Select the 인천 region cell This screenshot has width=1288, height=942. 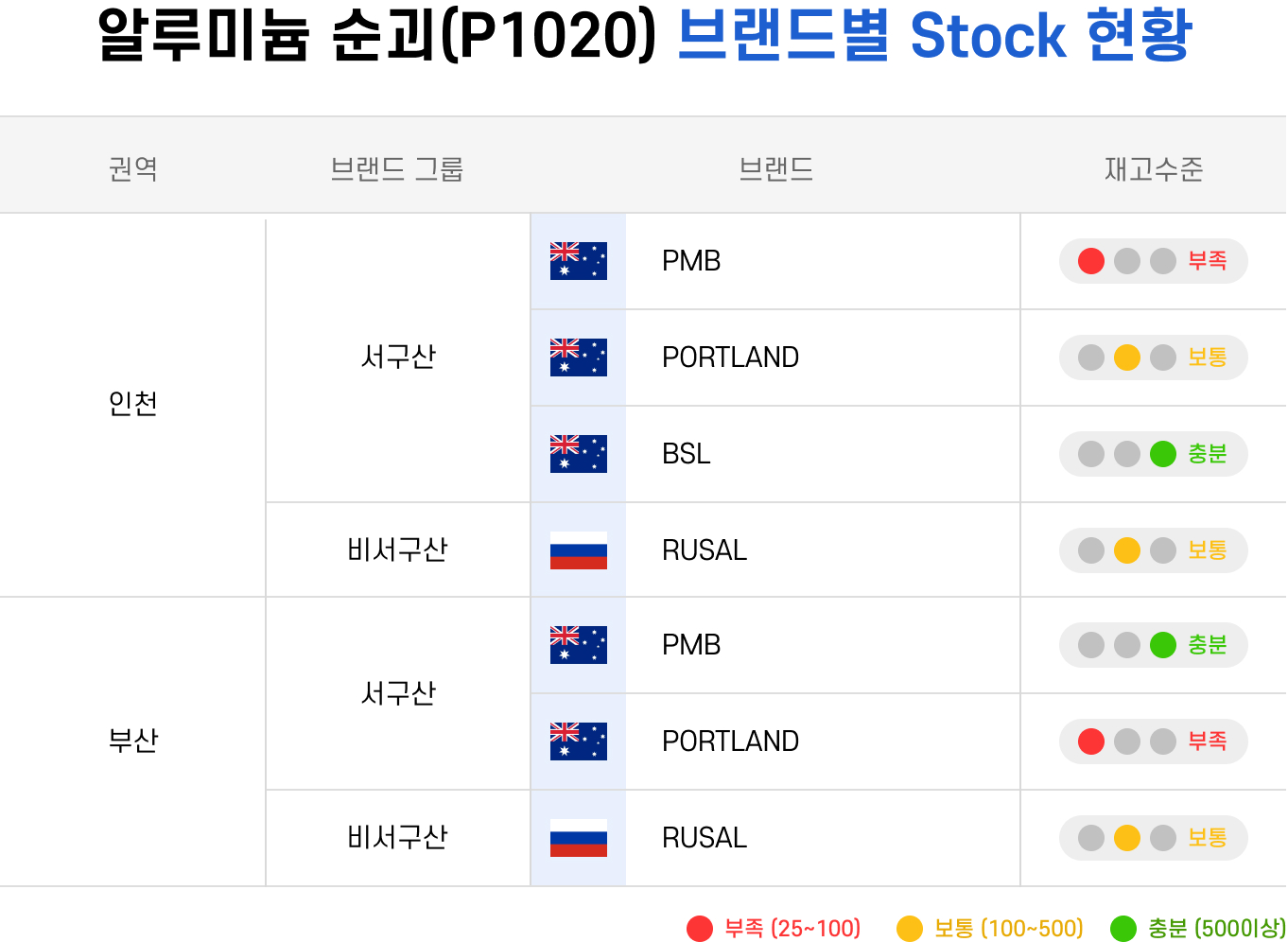coord(133,404)
